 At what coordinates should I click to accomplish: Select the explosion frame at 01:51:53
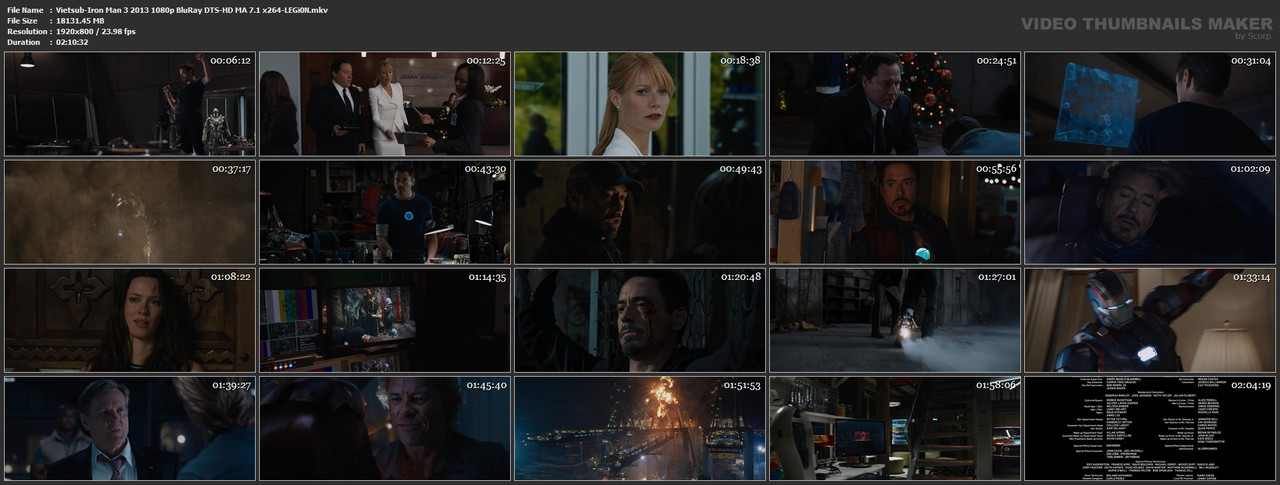[640, 428]
